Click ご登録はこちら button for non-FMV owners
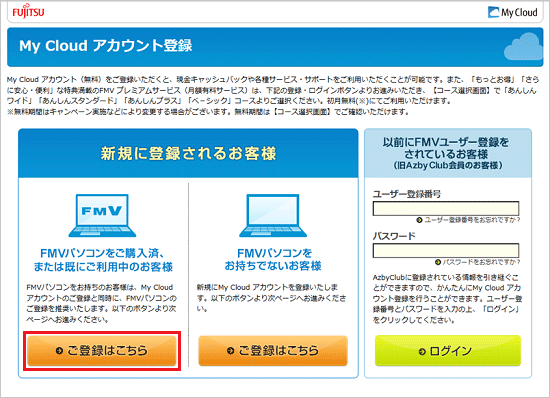 click(273, 350)
